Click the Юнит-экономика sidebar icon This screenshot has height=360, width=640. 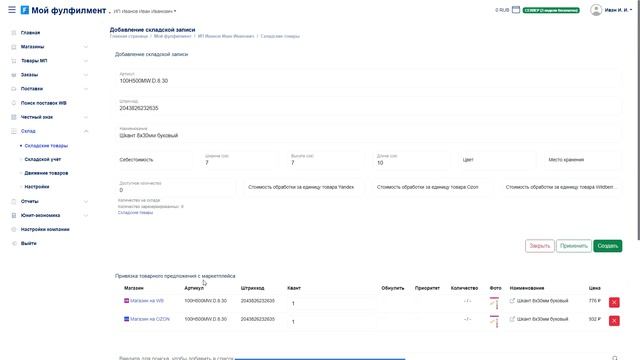pos(13,216)
